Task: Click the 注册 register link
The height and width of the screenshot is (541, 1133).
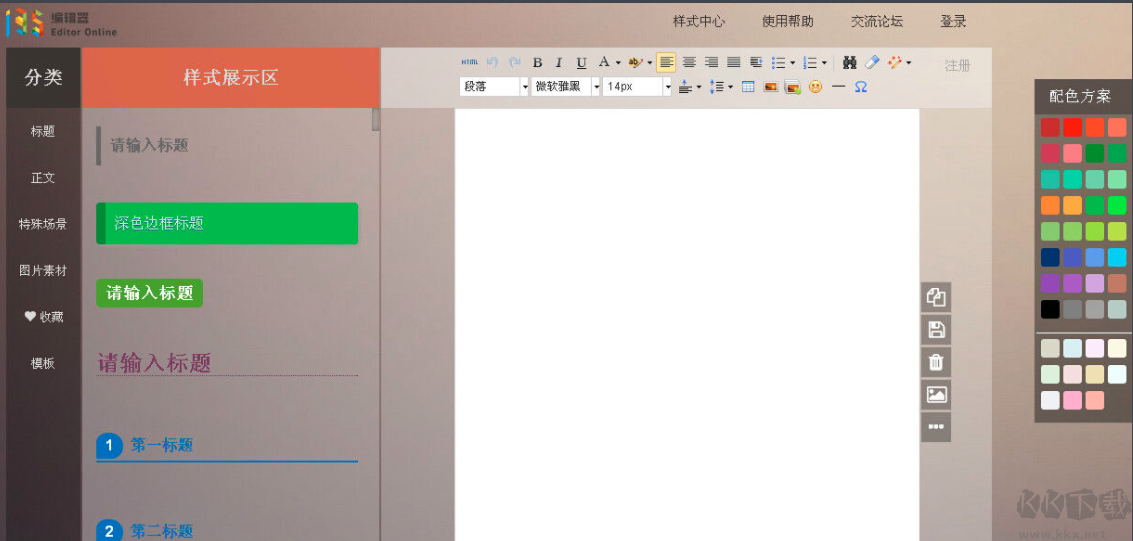Action: pos(957,66)
